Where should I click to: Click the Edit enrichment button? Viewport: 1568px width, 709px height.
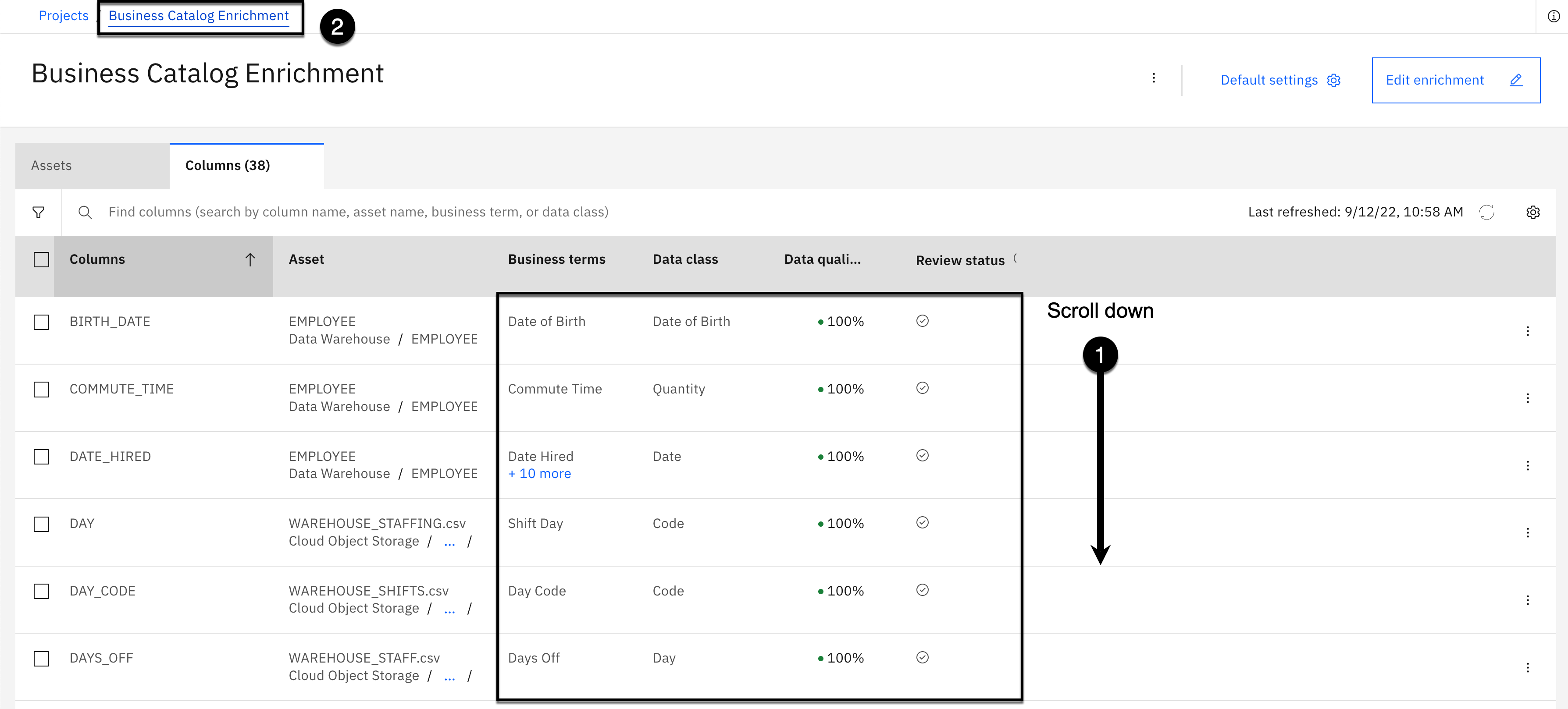1455,80
